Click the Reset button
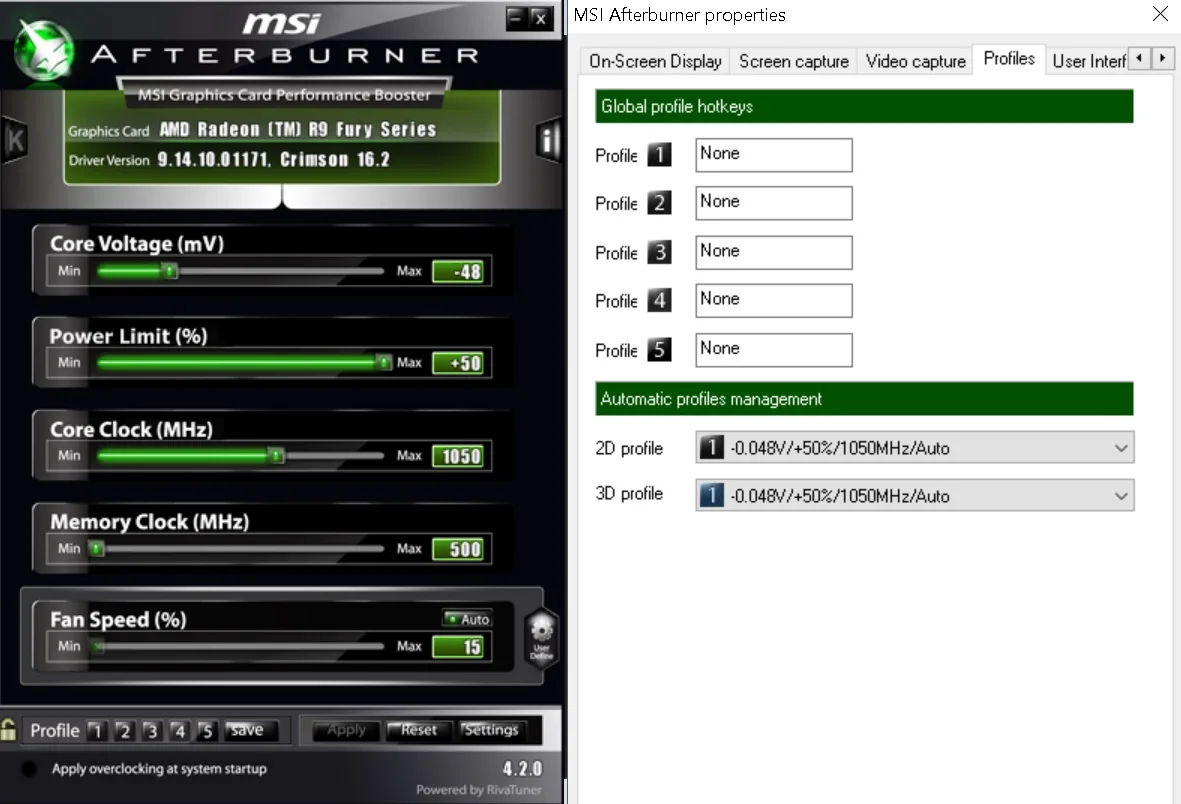The height and width of the screenshot is (804, 1181). click(x=418, y=730)
